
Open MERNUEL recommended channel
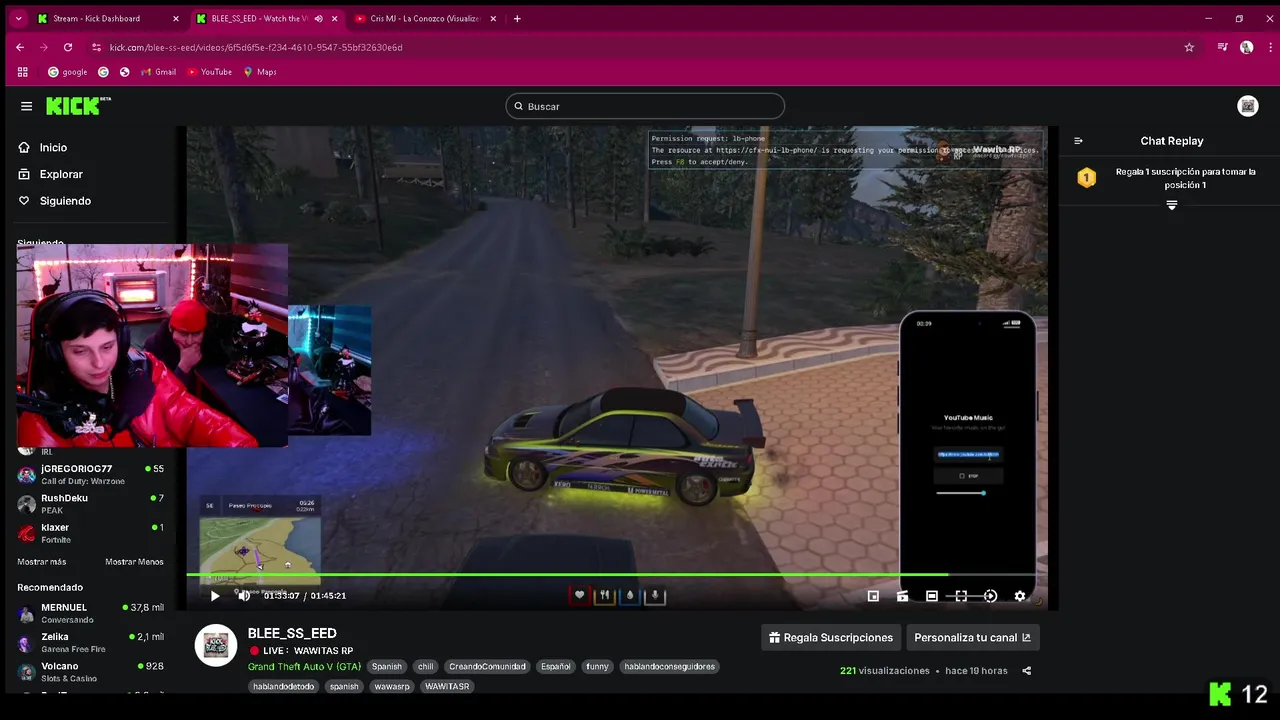[x=90, y=613]
